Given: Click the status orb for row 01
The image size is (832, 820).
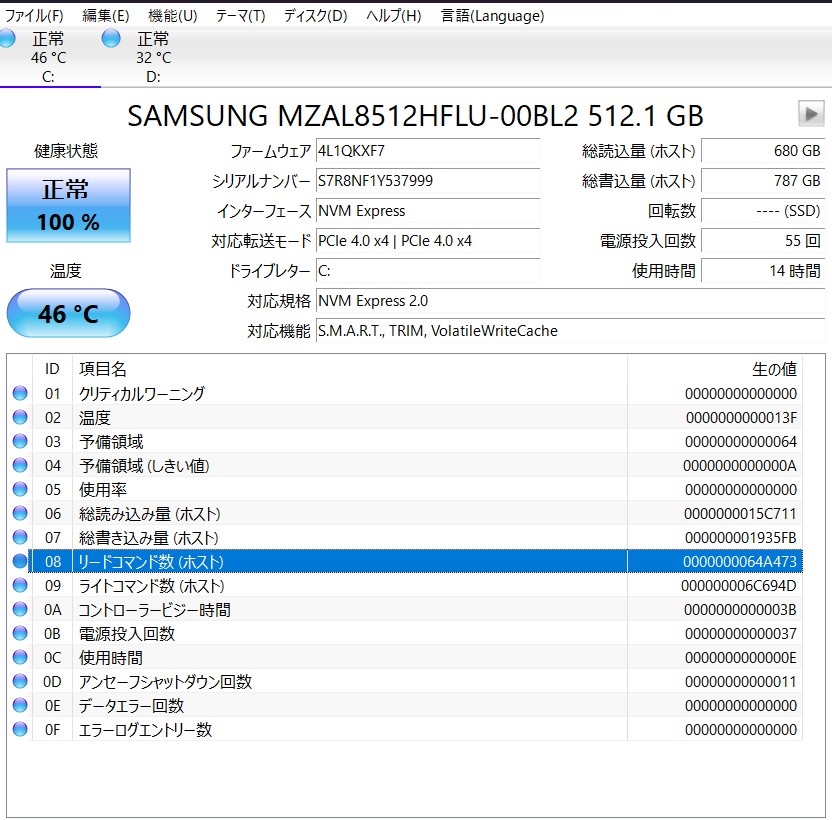Looking at the screenshot, I should [20, 393].
